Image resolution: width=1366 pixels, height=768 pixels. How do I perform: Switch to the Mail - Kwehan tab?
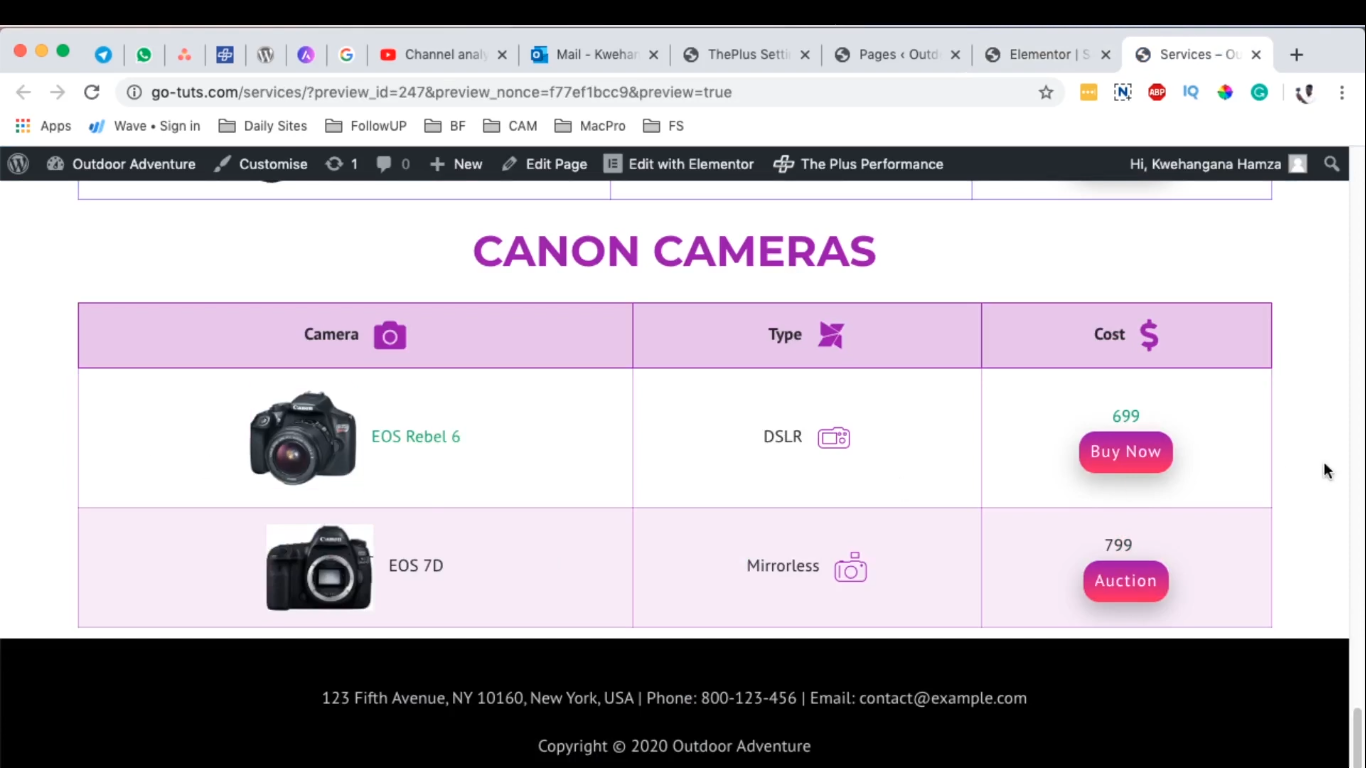594,55
